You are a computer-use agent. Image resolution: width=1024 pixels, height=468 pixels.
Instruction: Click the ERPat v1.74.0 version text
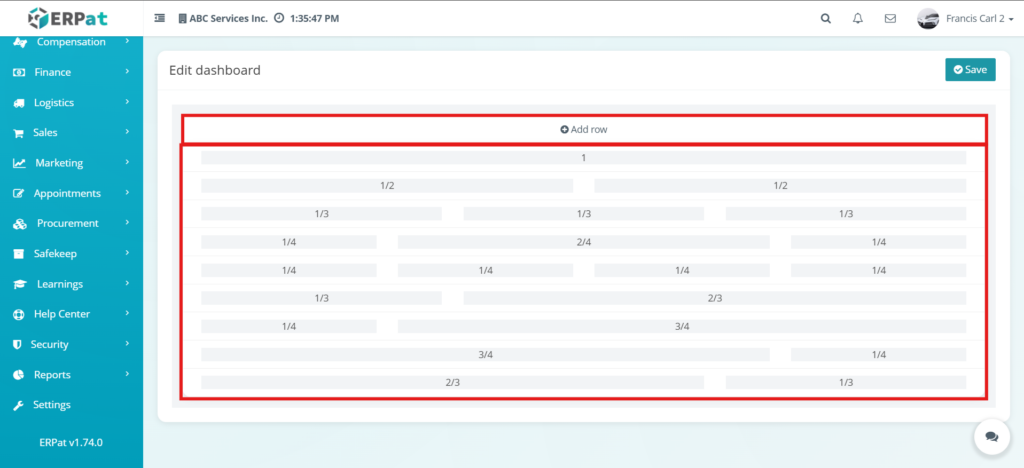(x=71, y=443)
